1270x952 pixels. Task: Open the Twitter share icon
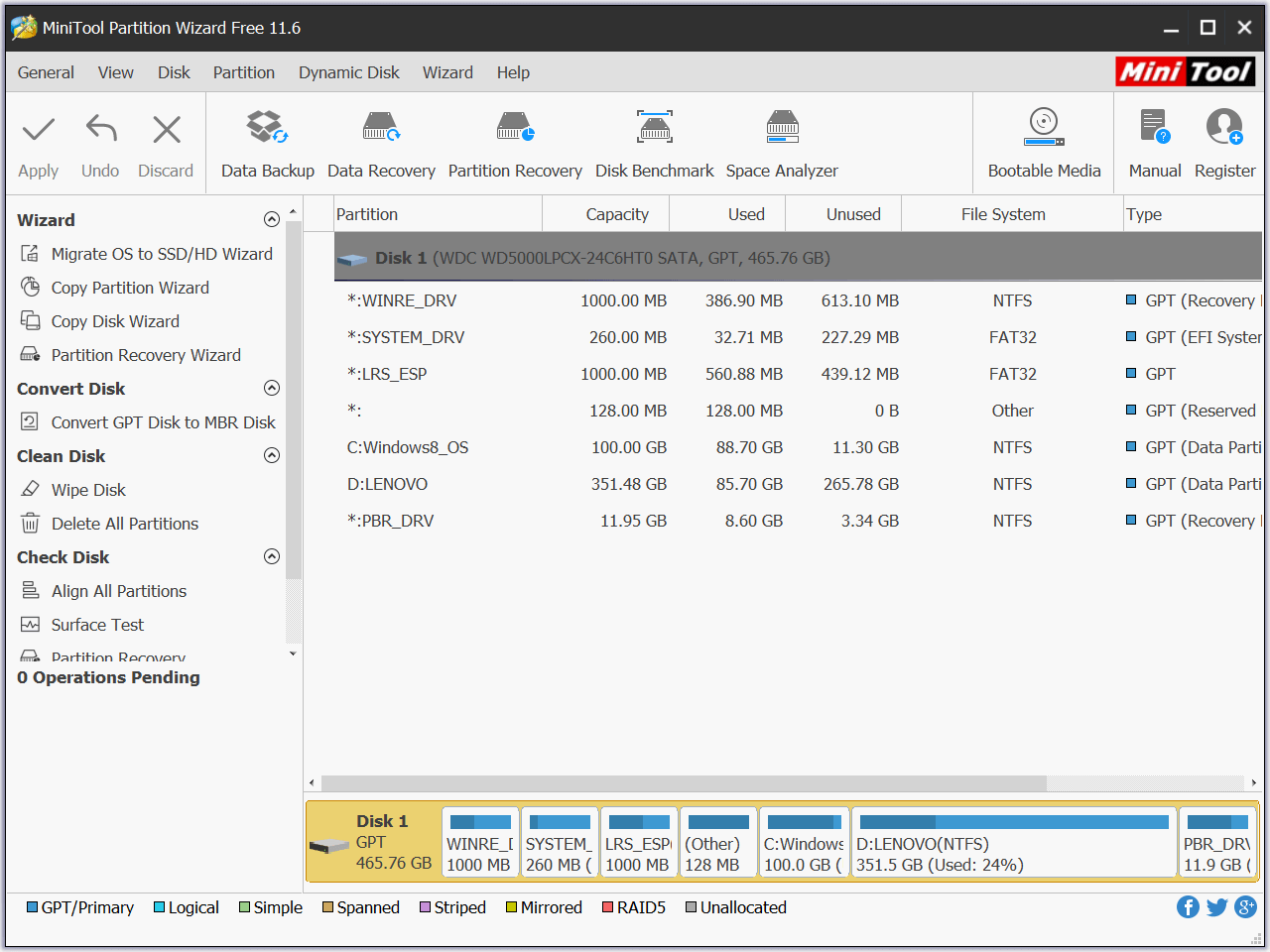coord(1217,906)
